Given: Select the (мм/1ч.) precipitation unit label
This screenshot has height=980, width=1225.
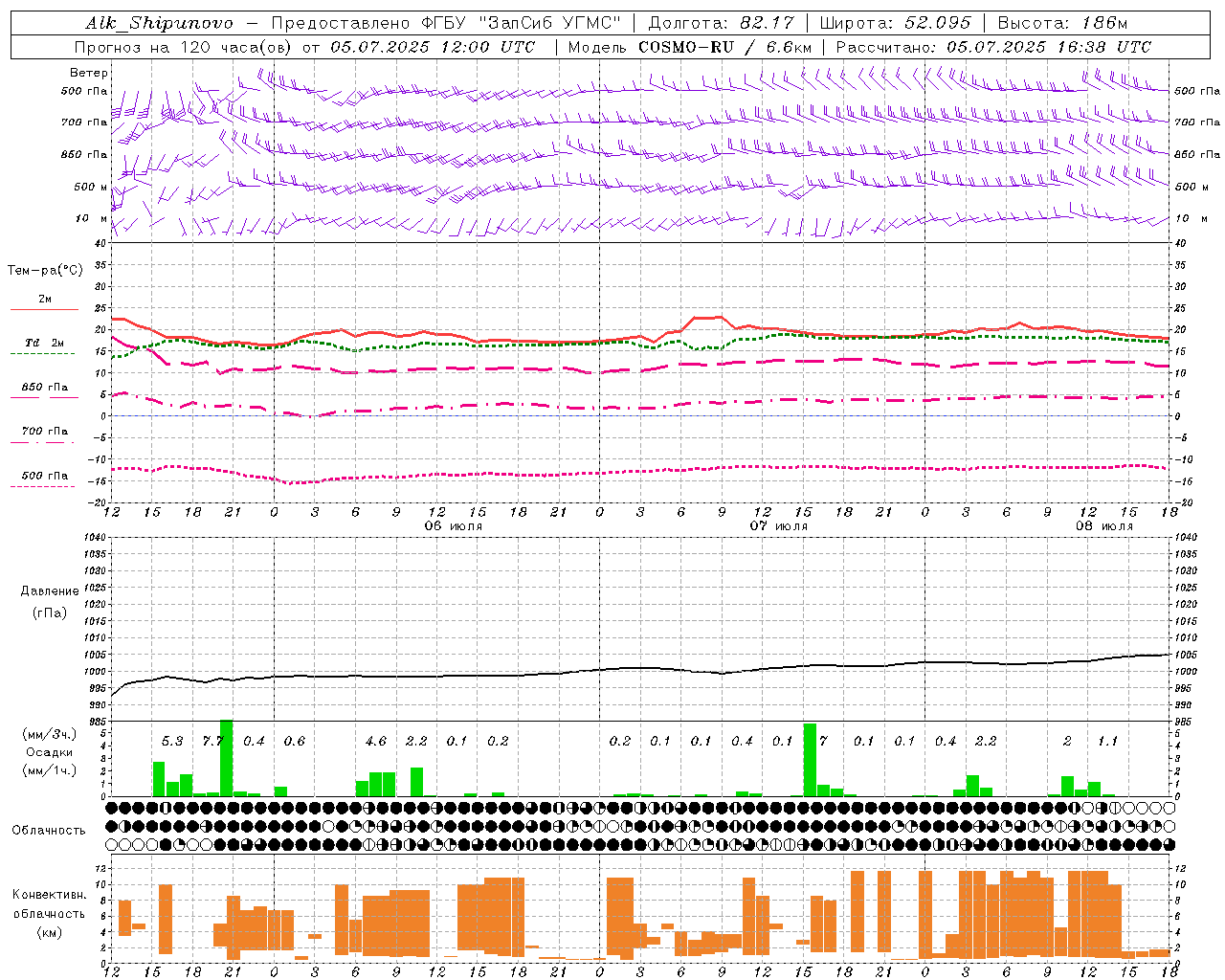Looking at the screenshot, I should (50, 770).
